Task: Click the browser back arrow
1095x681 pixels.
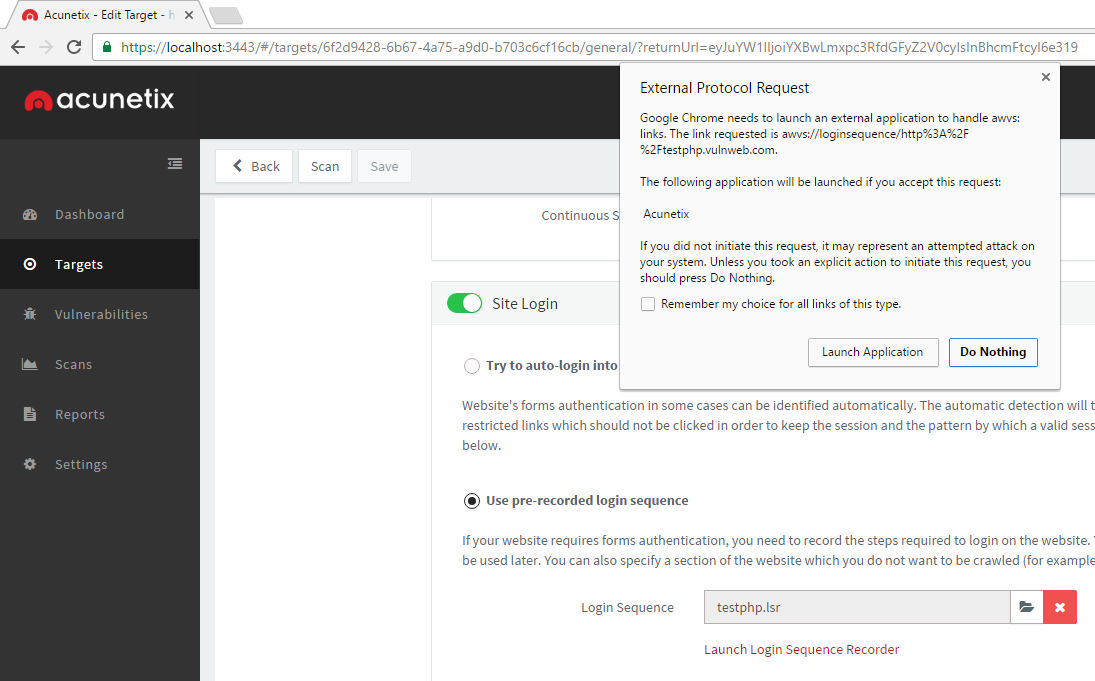Action: pyautogui.click(x=18, y=47)
